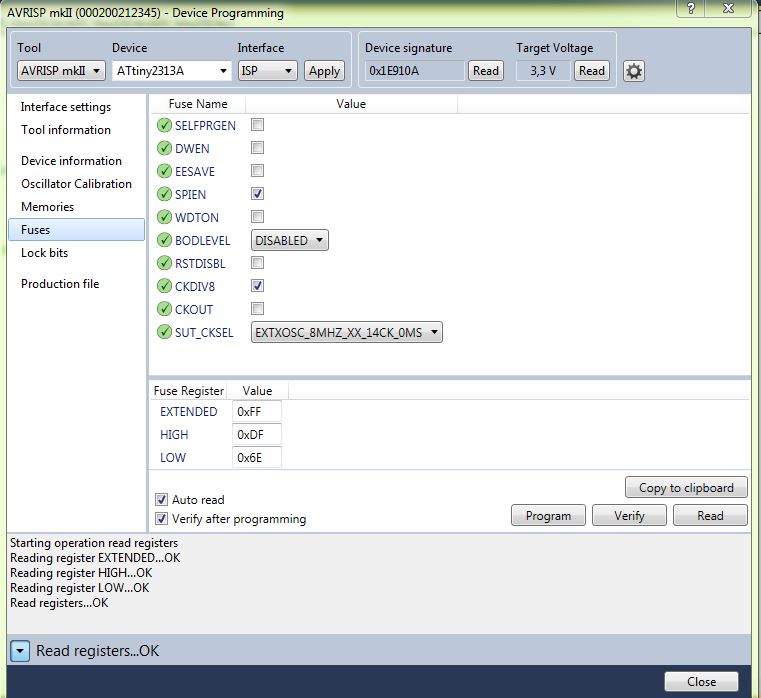This screenshot has width=761, height=698.
Task: Toggle the EESAVE fuse checkbox
Action: coord(257,171)
